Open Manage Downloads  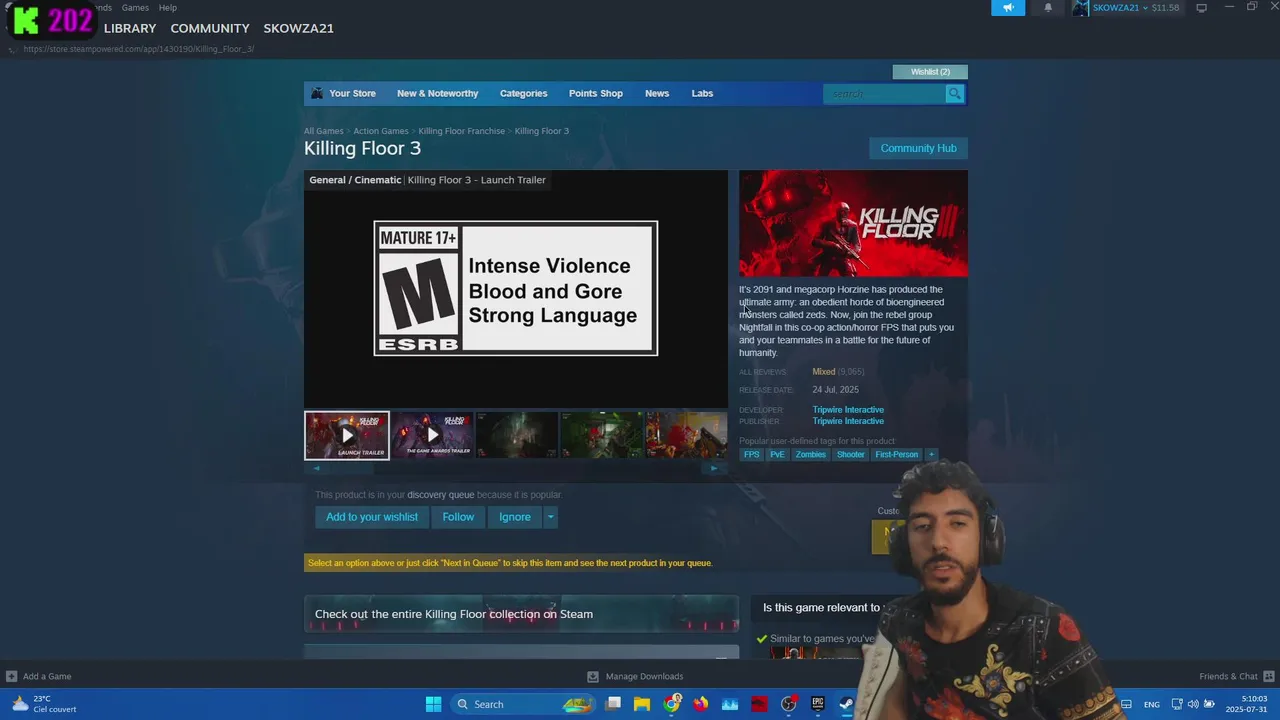pyautogui.click(x=635, y=677)
